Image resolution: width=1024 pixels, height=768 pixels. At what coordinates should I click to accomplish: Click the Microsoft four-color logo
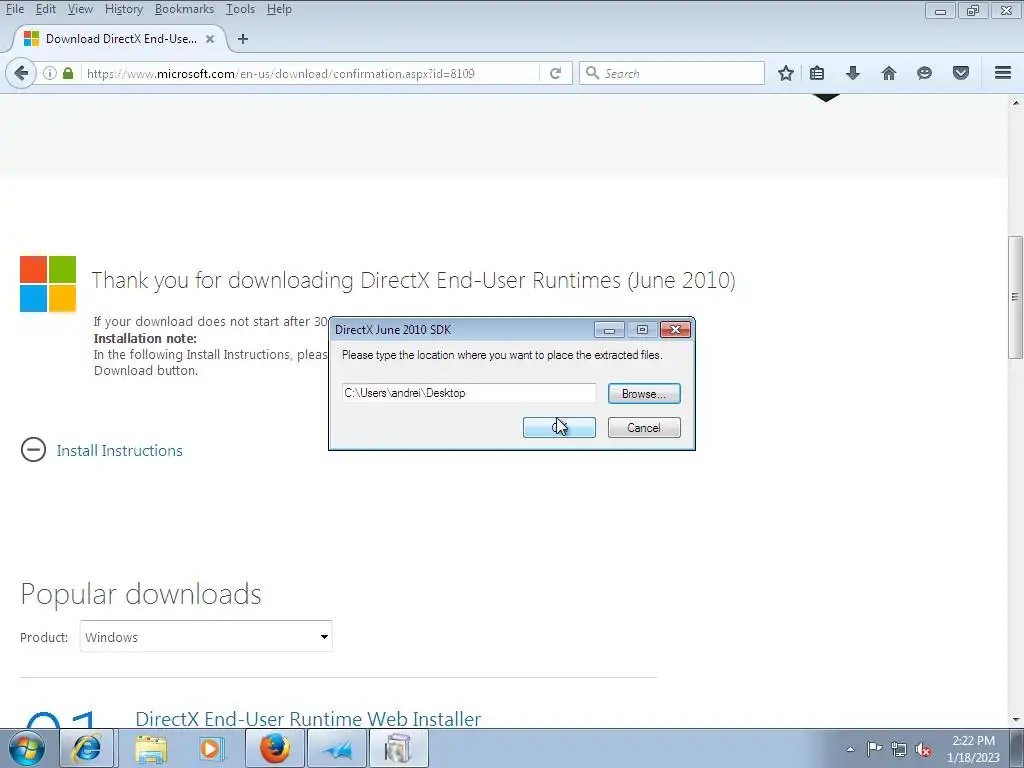pos(48,284)
